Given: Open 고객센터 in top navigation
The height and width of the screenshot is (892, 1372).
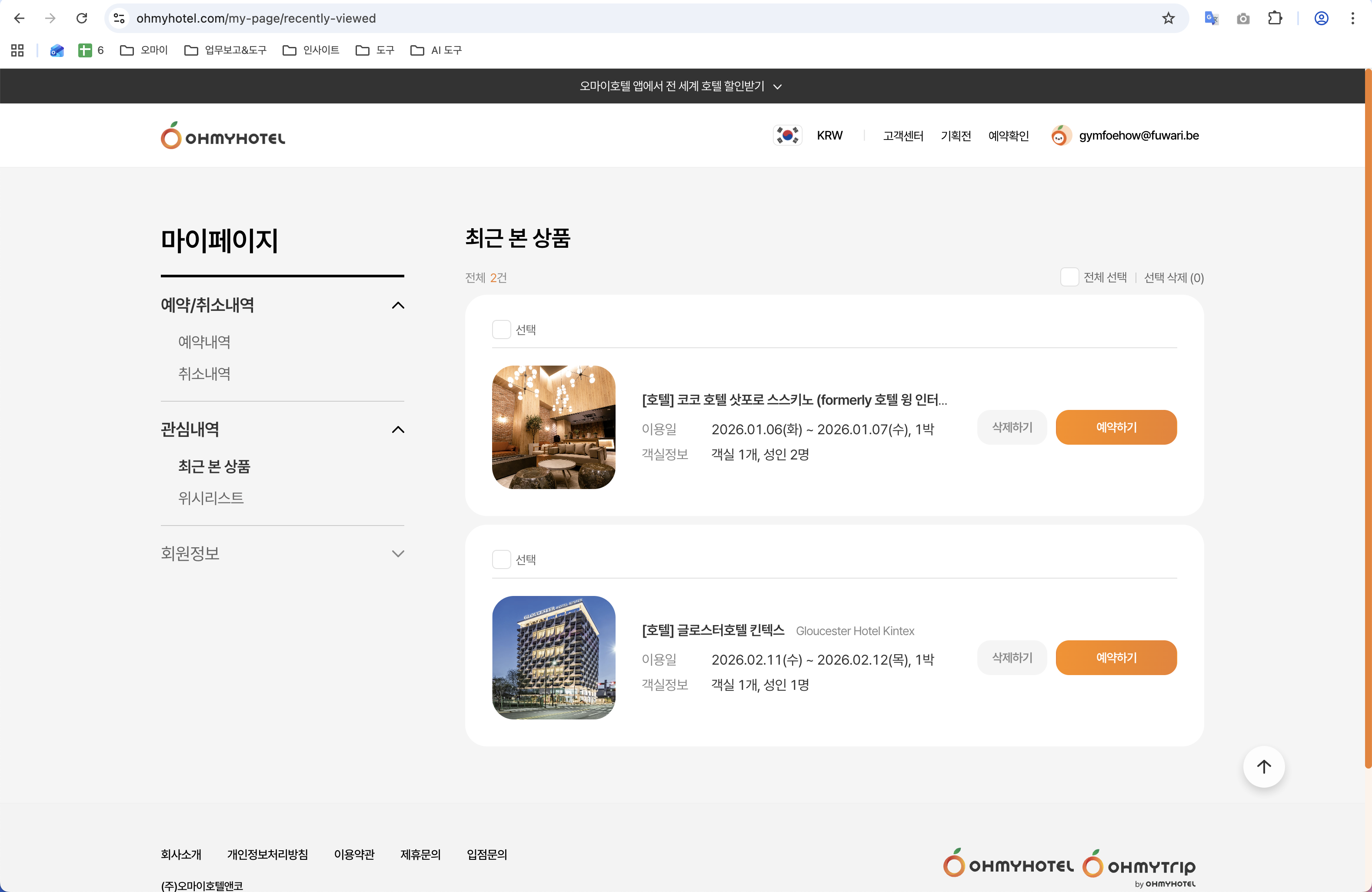Looking at the screenshot, I should [903, 136].
